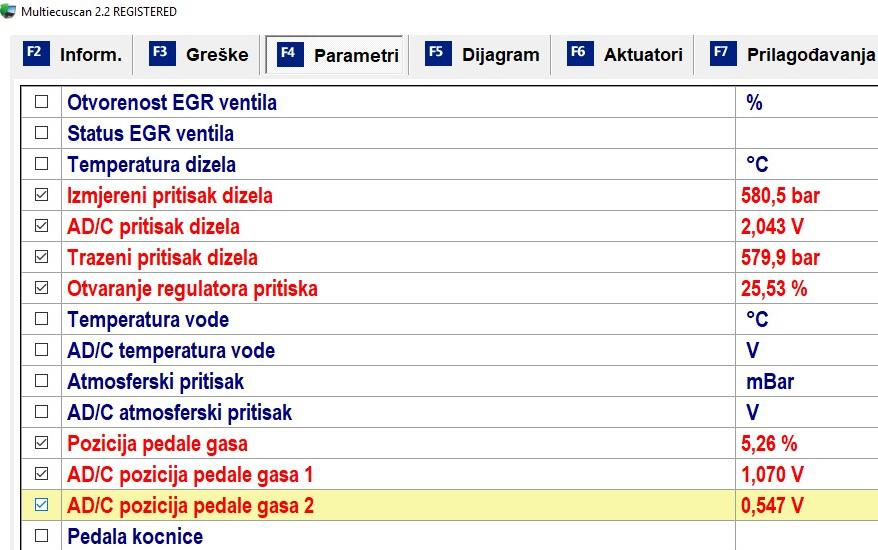Click the F7 icon beside Prilagođavanja
The width and height of the screenshot is (878, 550).
pyautogui.click(x=723, y=54)
